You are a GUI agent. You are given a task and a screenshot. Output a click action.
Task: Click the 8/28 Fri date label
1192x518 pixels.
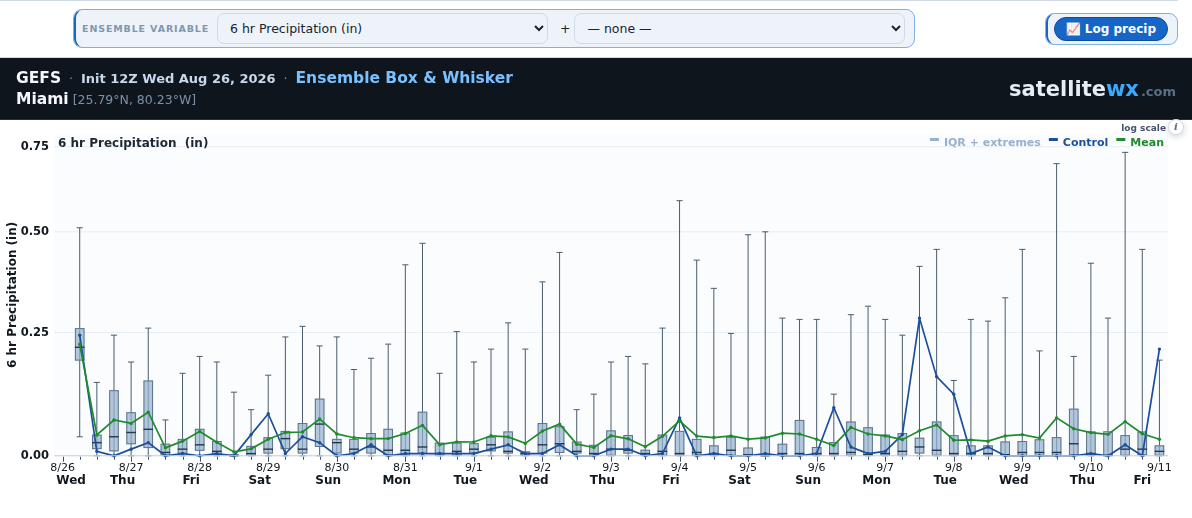point(196,473)
